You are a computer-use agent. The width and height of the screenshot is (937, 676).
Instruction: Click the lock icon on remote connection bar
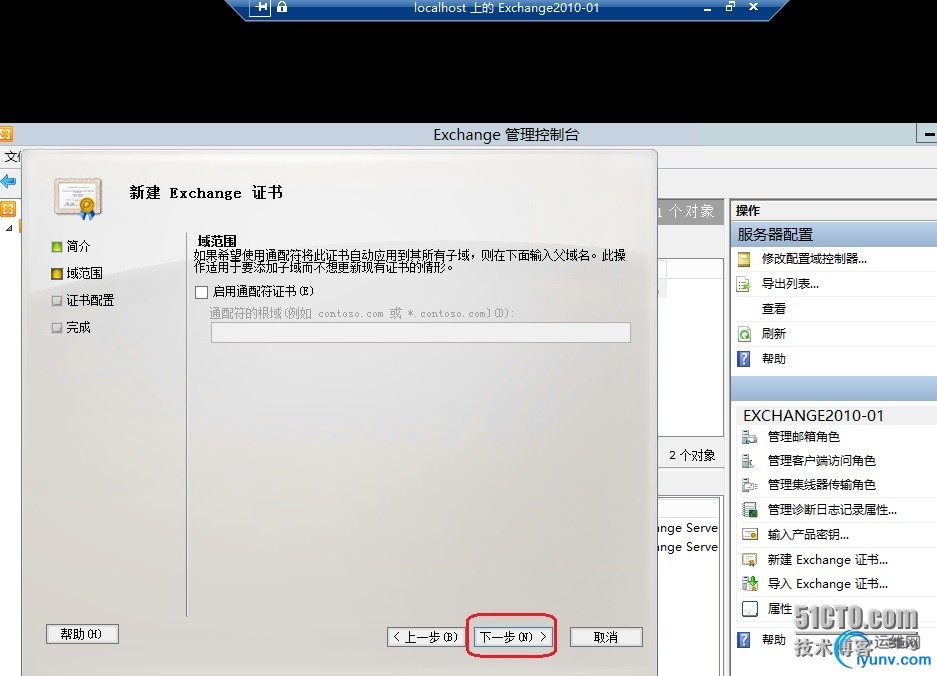[x=282, y=7]
